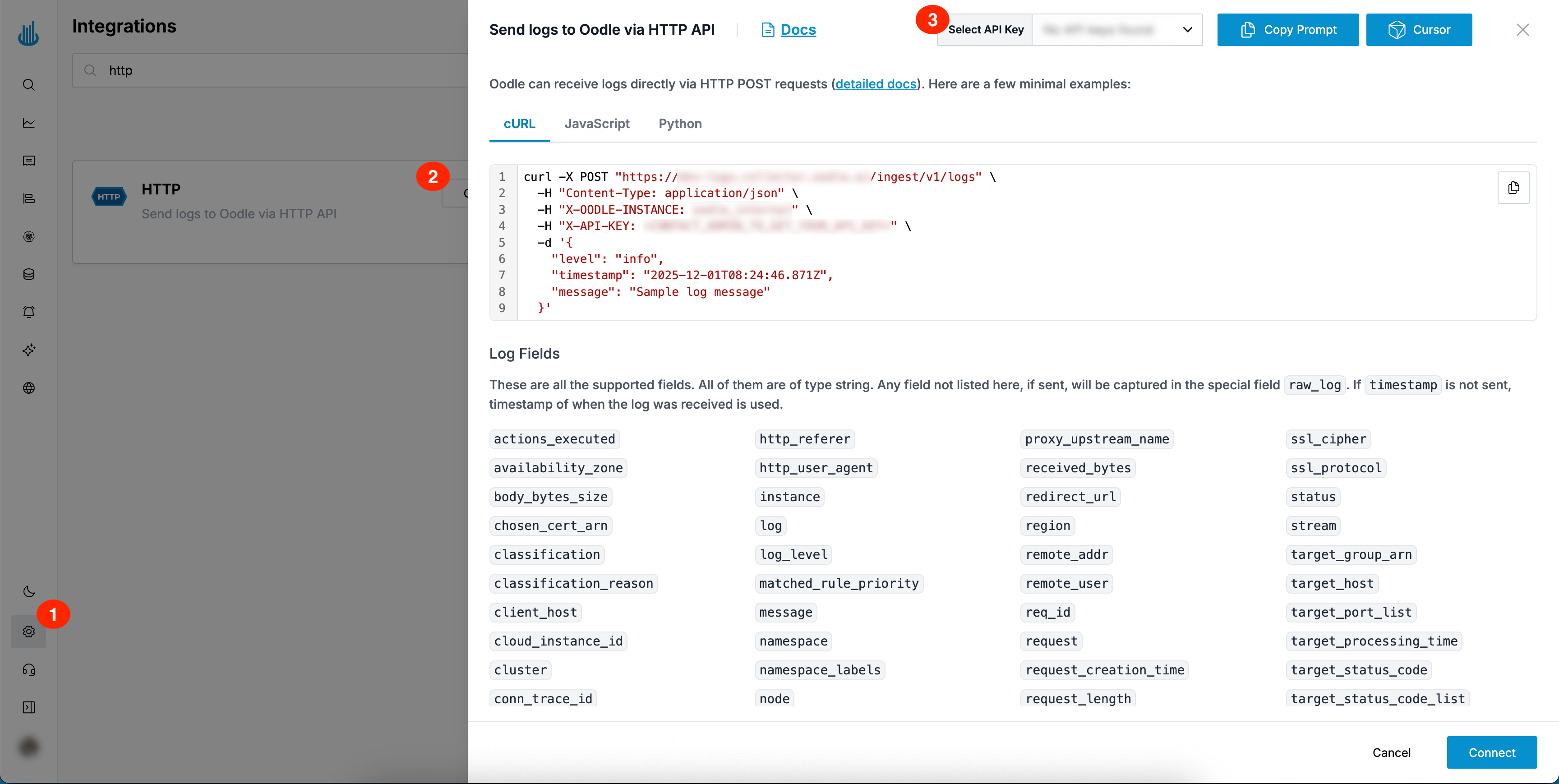The width and height of the screenshot is (1559, 784).
Task: Open the globe network section
Action: pos(28,388)
